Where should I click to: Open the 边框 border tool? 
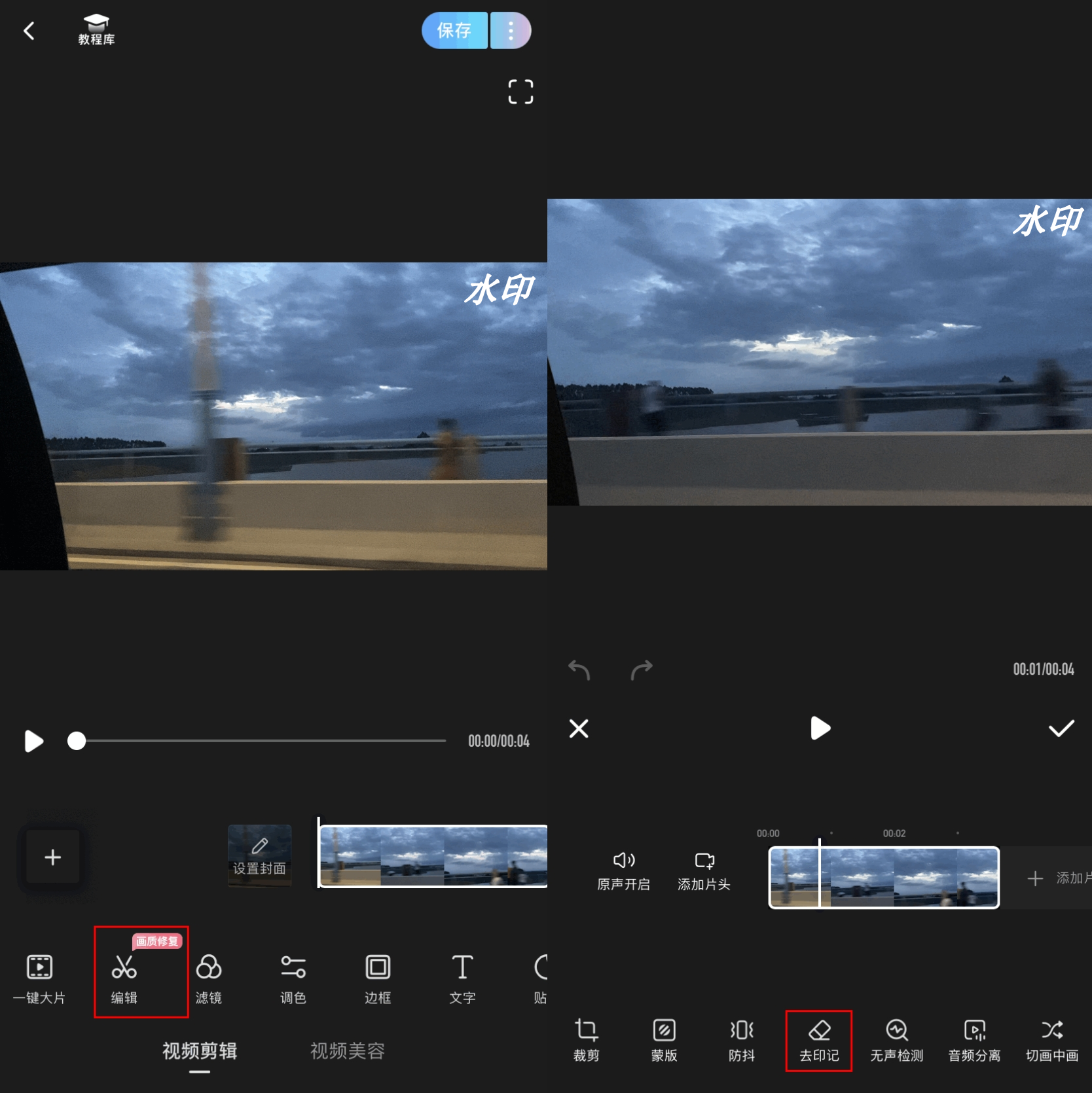coord(378,979)
